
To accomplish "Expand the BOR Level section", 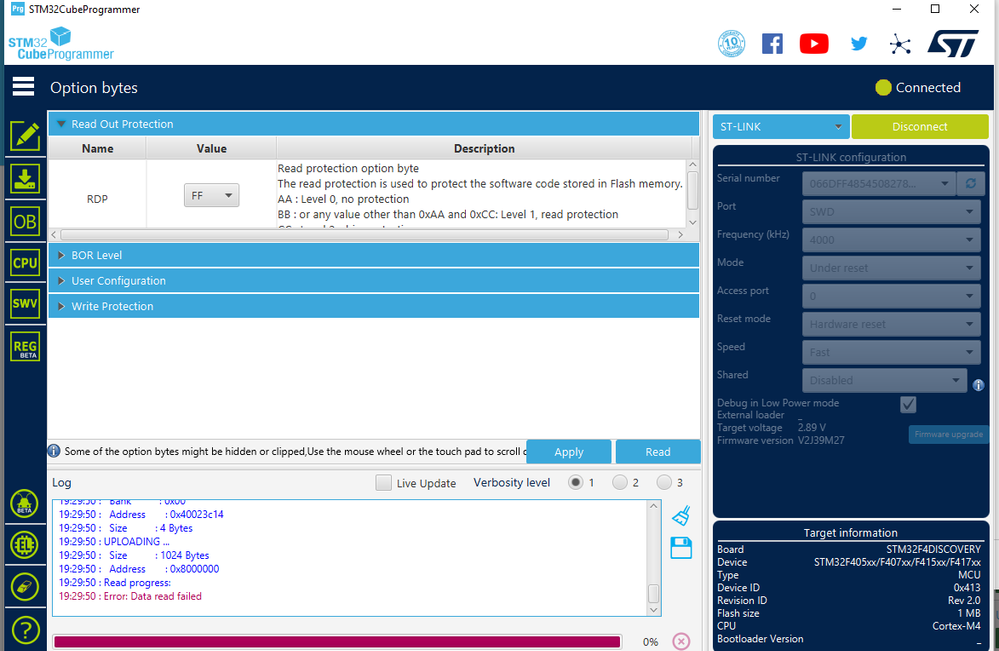I will pyautogui.click(x=373, y=255).
